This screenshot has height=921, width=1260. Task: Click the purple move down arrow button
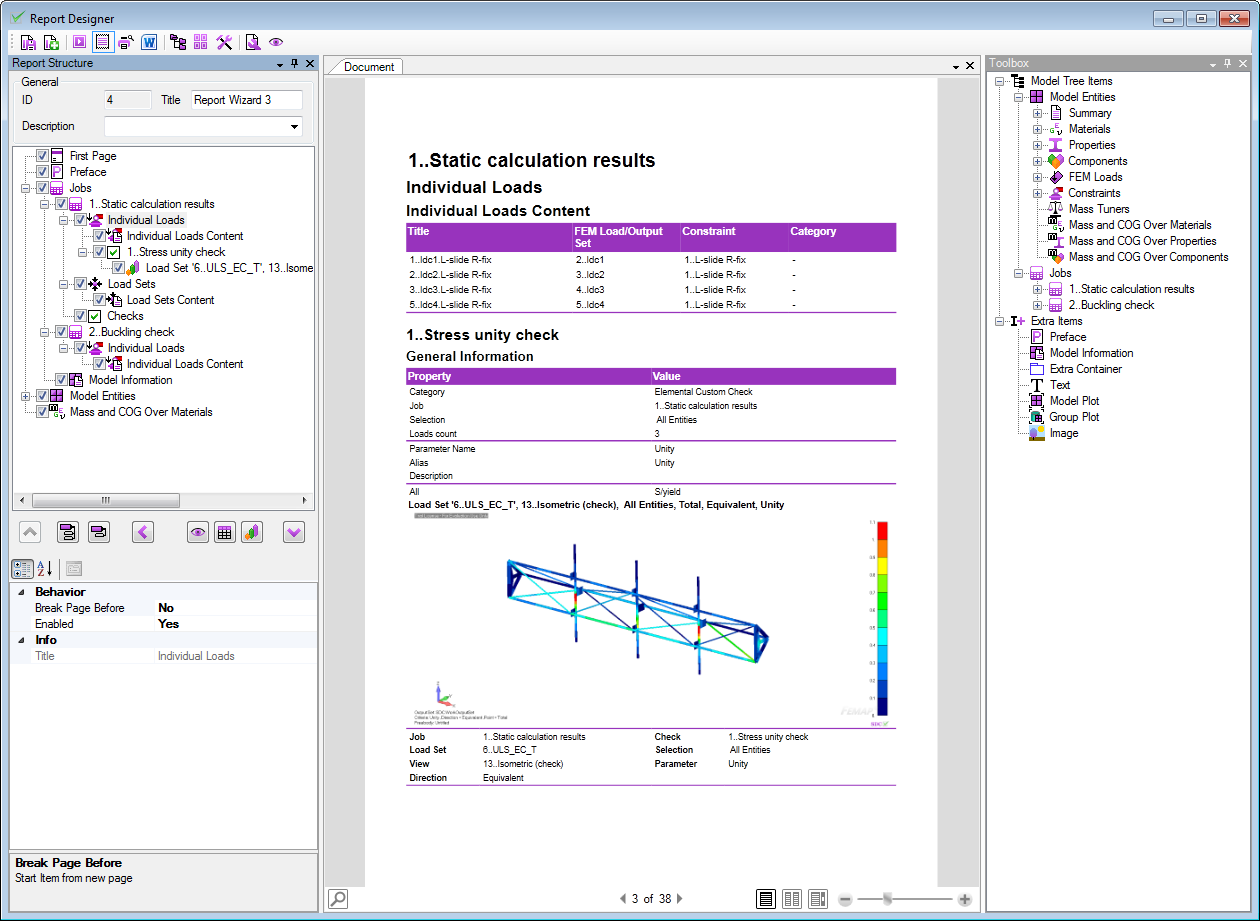294,532
